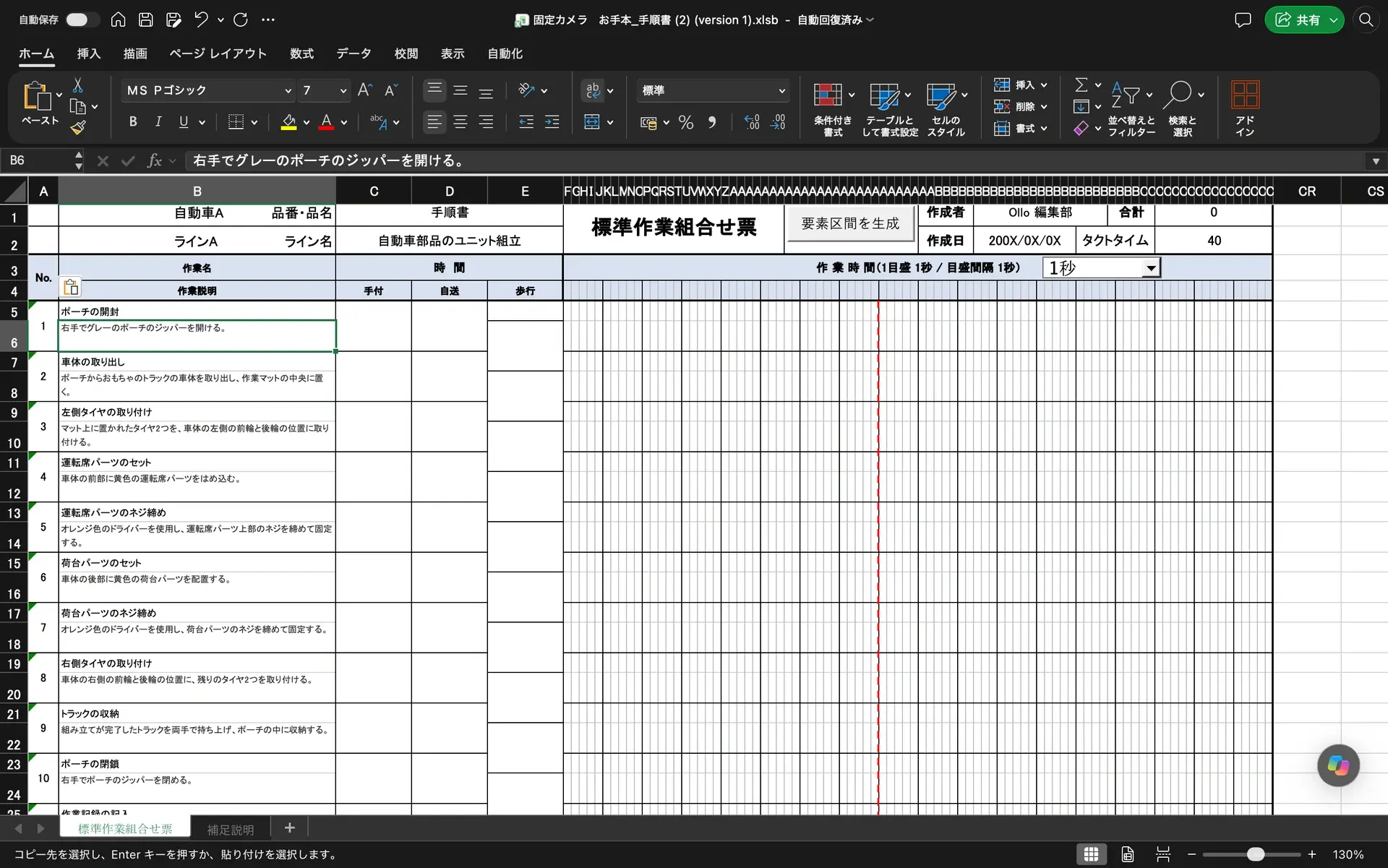Open the comments speech bubble icon
1388x868 pixels.
1243,20
